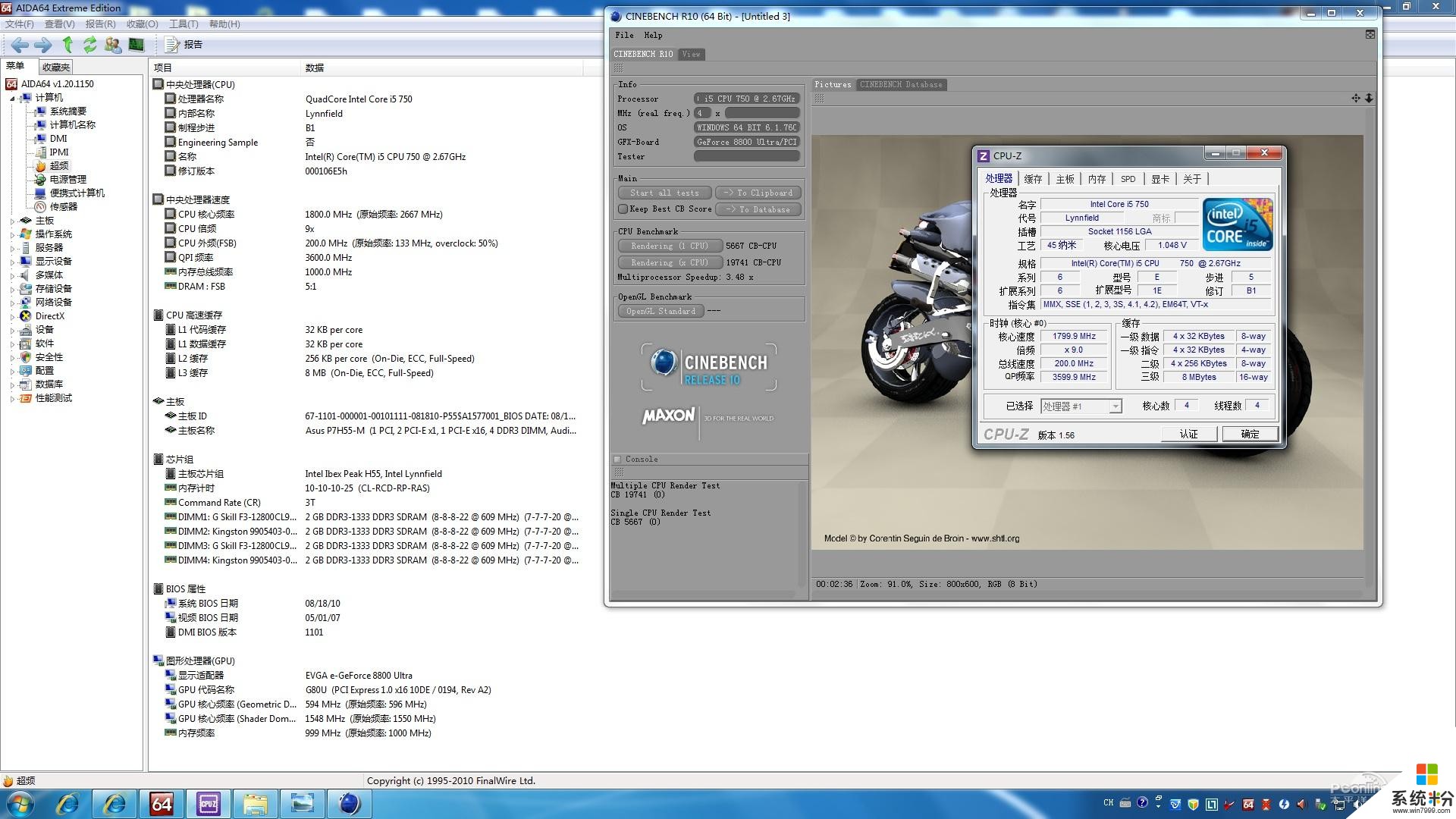Screen dimensions: 1456x819
Task: Click the CPU-Z taskbar icon
Action: (208, 804)
